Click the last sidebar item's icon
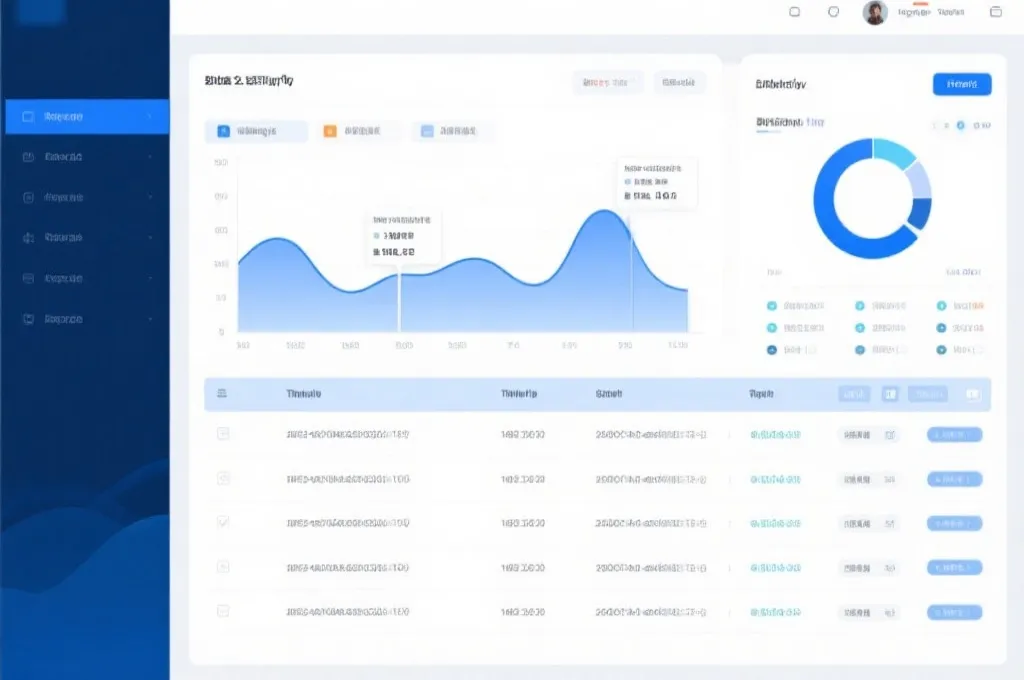 (28, 320)
